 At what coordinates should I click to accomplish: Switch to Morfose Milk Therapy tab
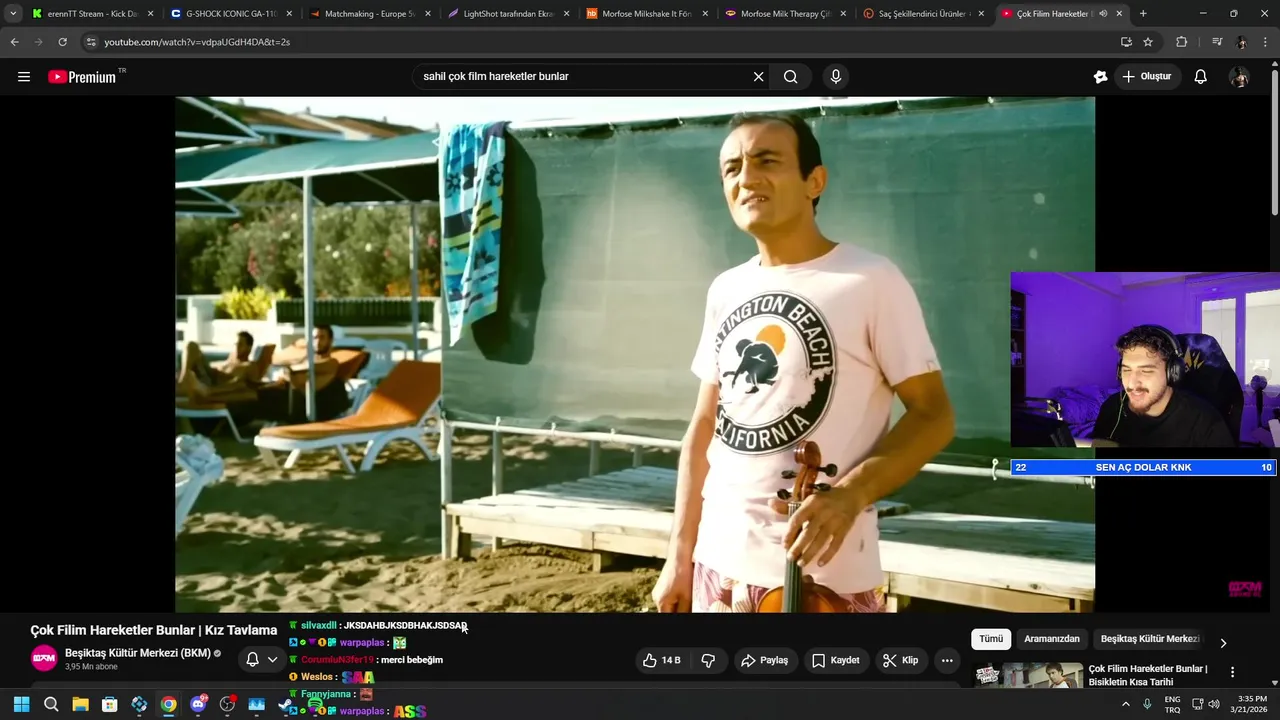coord(785,14)
